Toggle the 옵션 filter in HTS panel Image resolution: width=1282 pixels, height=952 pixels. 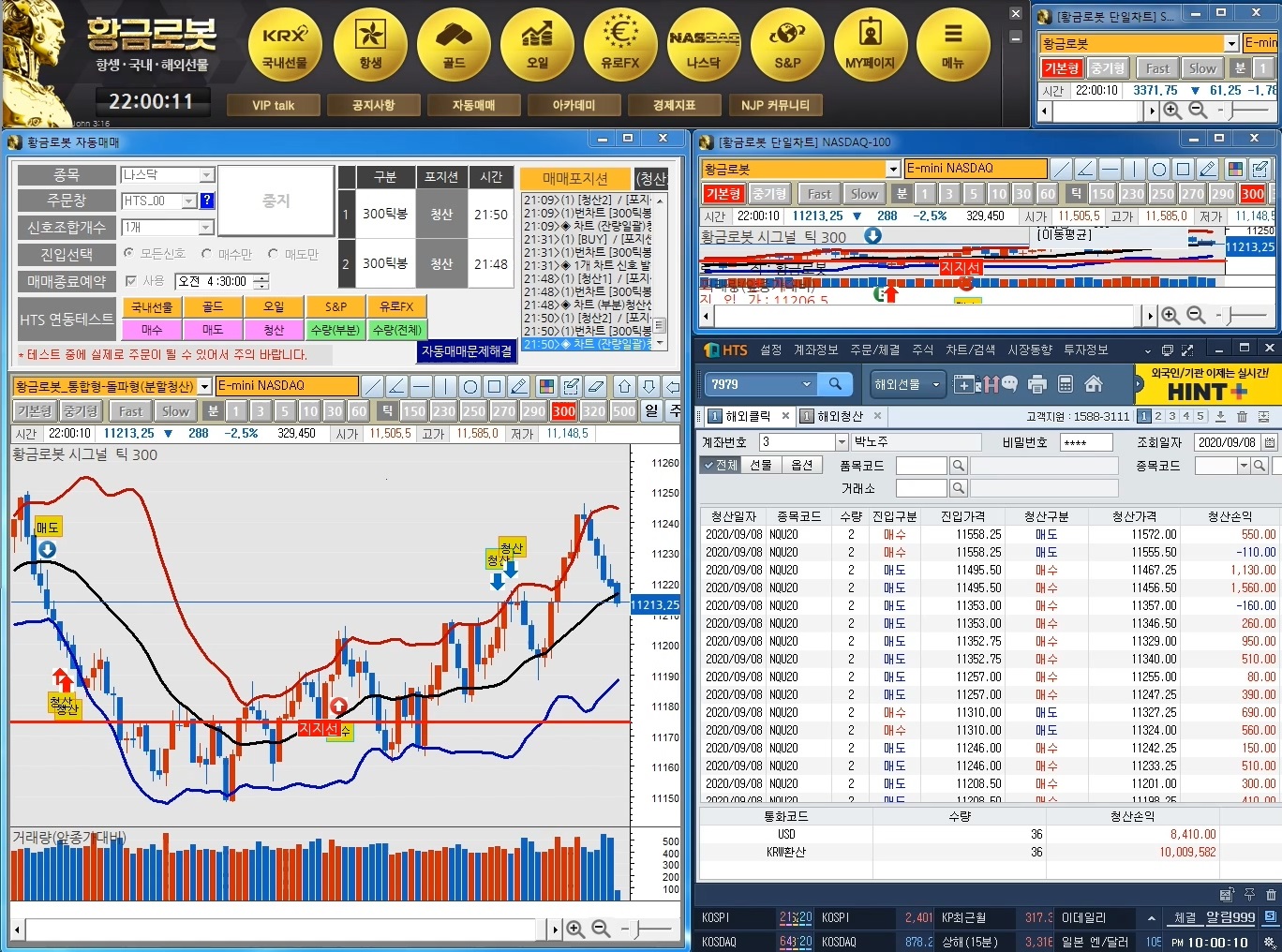click(x=801, y=465)
